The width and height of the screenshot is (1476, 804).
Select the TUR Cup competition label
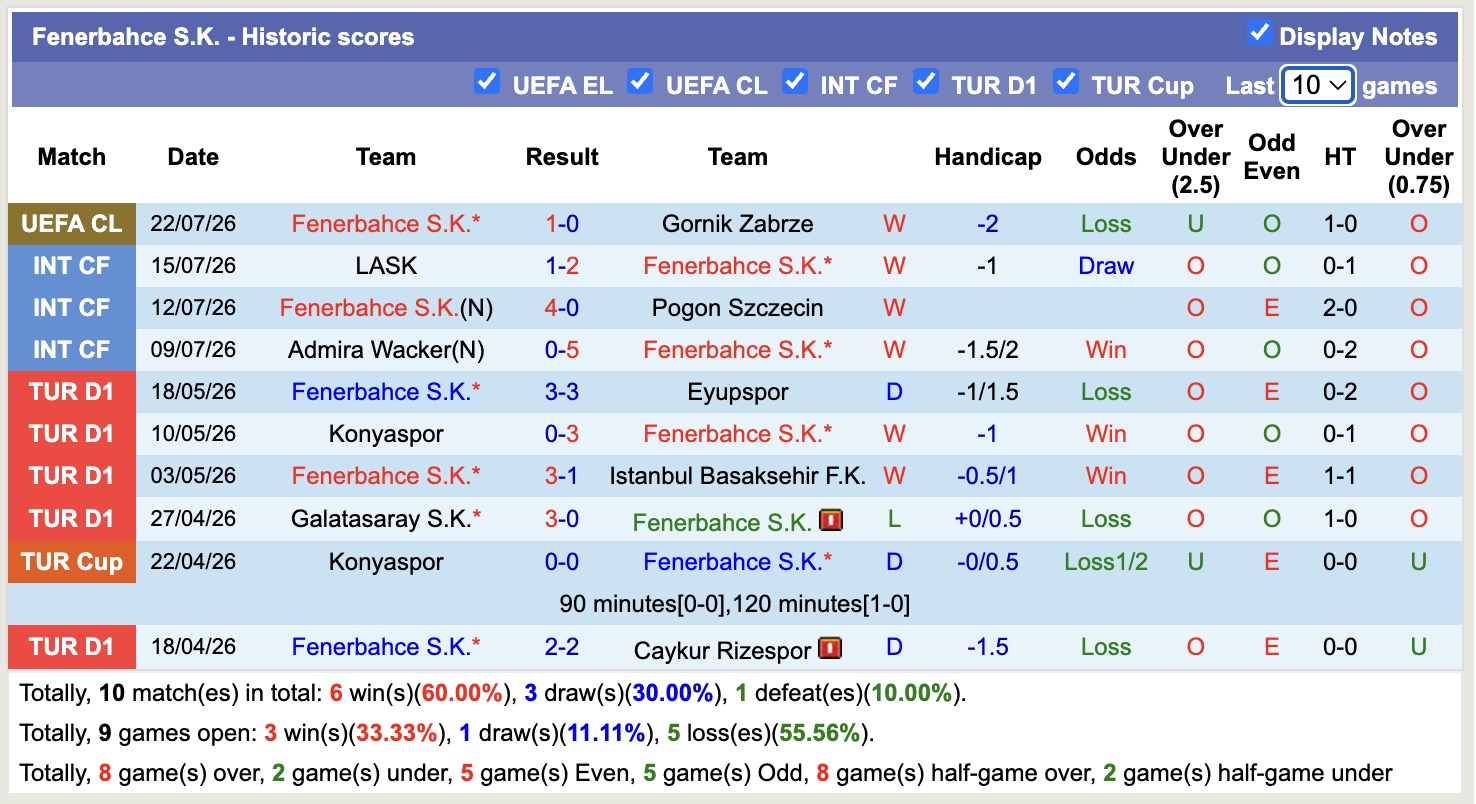pos(72,562)
